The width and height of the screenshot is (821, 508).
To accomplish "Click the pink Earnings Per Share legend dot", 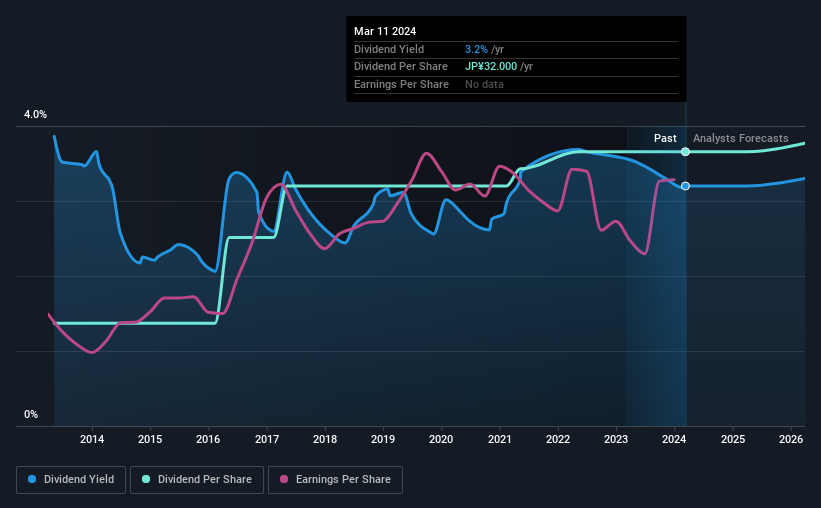I will point(284,479).
